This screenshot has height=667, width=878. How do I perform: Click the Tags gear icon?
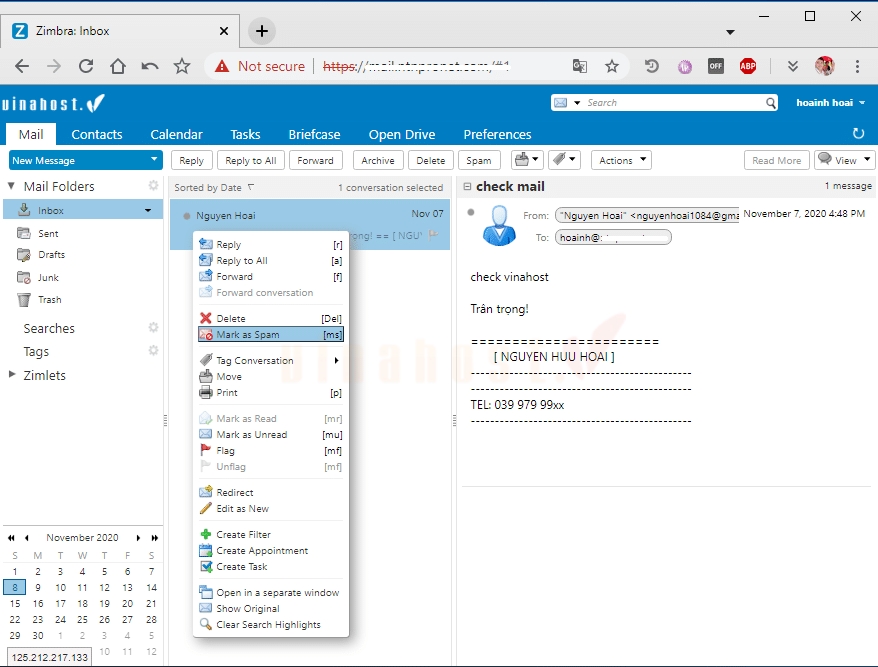tap(153, 351)
